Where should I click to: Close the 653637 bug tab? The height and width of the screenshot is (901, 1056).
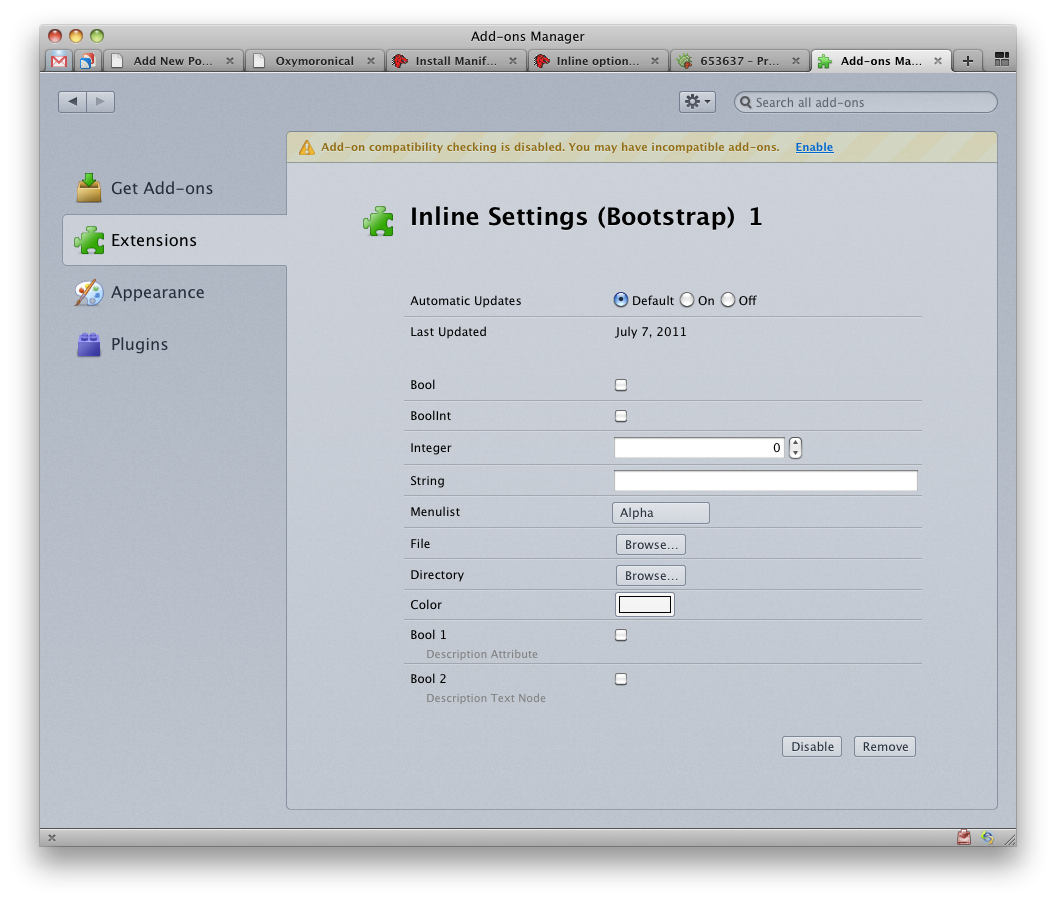tap(795, 61)
